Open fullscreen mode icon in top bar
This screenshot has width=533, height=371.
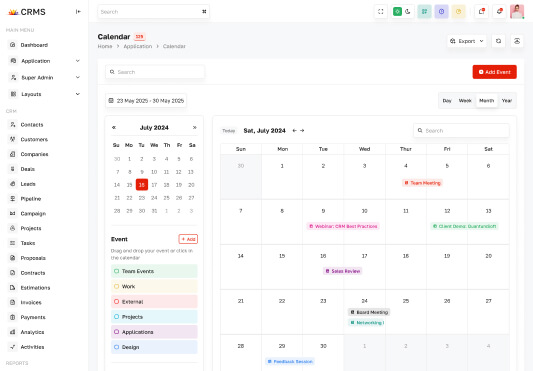click(381, 12)
